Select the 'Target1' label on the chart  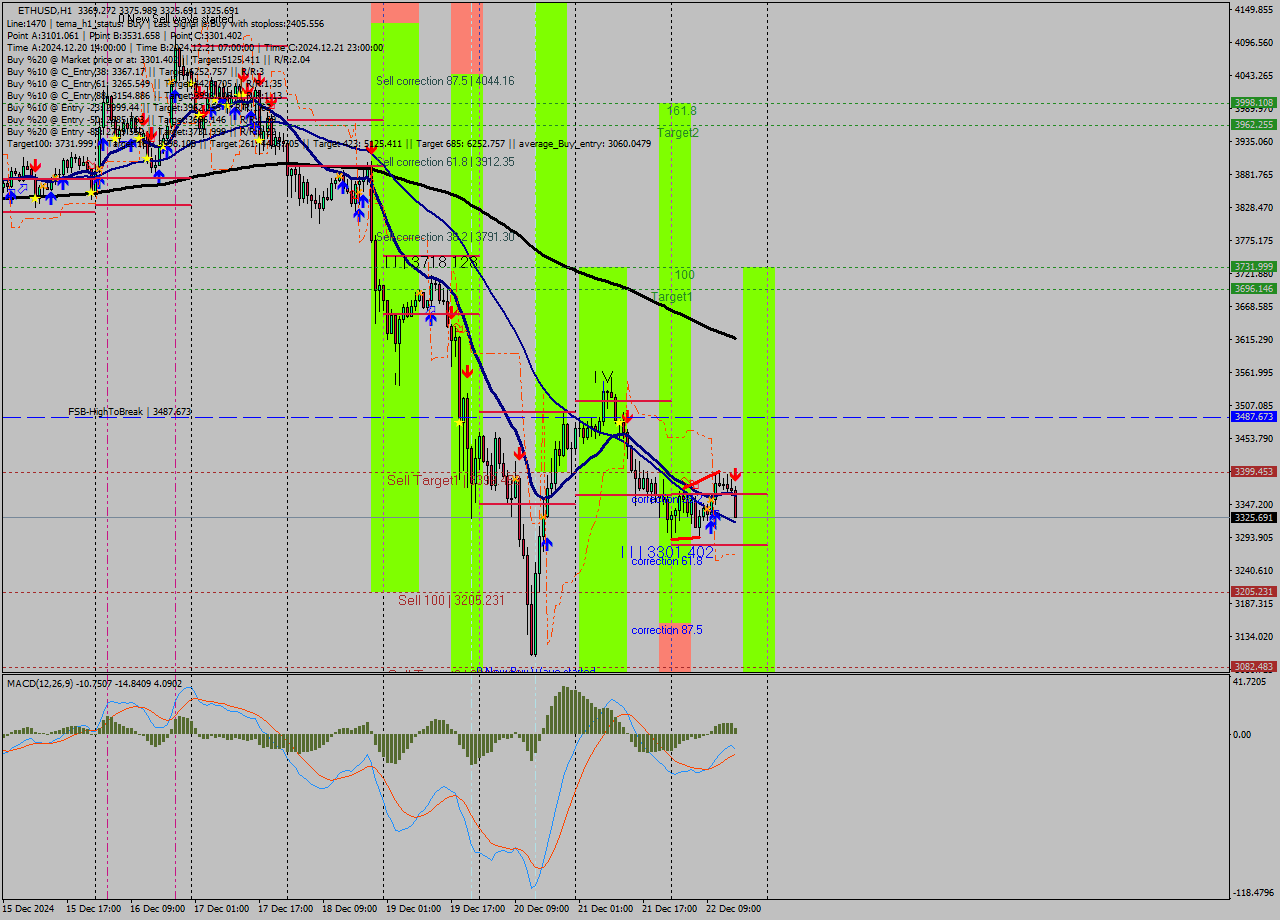[672, 297]
